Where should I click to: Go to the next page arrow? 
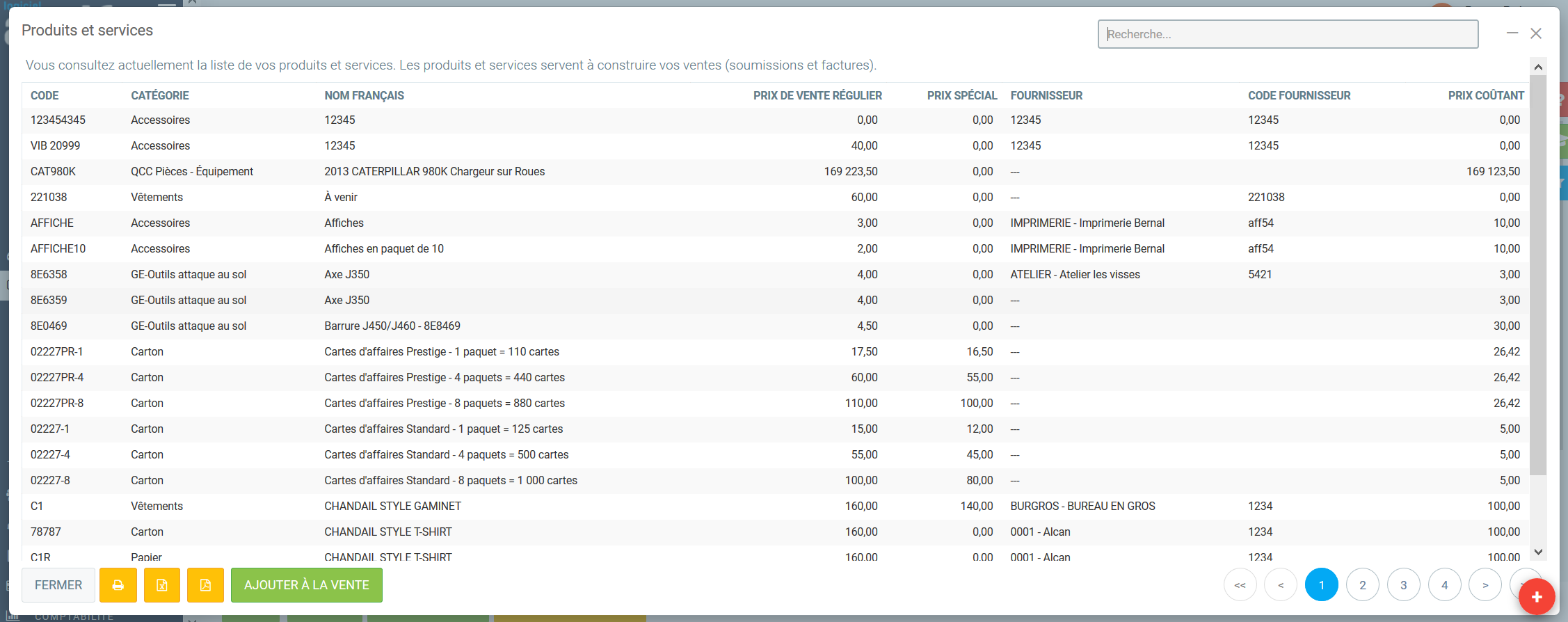[x=1485, y=585]
